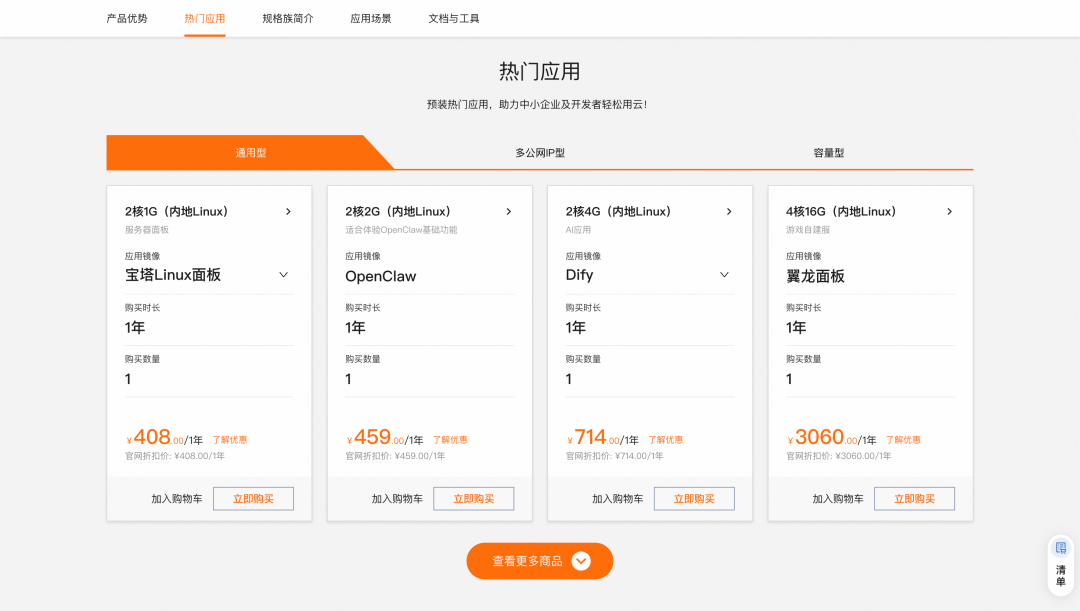The height and width of the screenshot is (611, 1080).
Task: Click the 2核4G(内地Linux) card title
Action: (x=619, y=211)
